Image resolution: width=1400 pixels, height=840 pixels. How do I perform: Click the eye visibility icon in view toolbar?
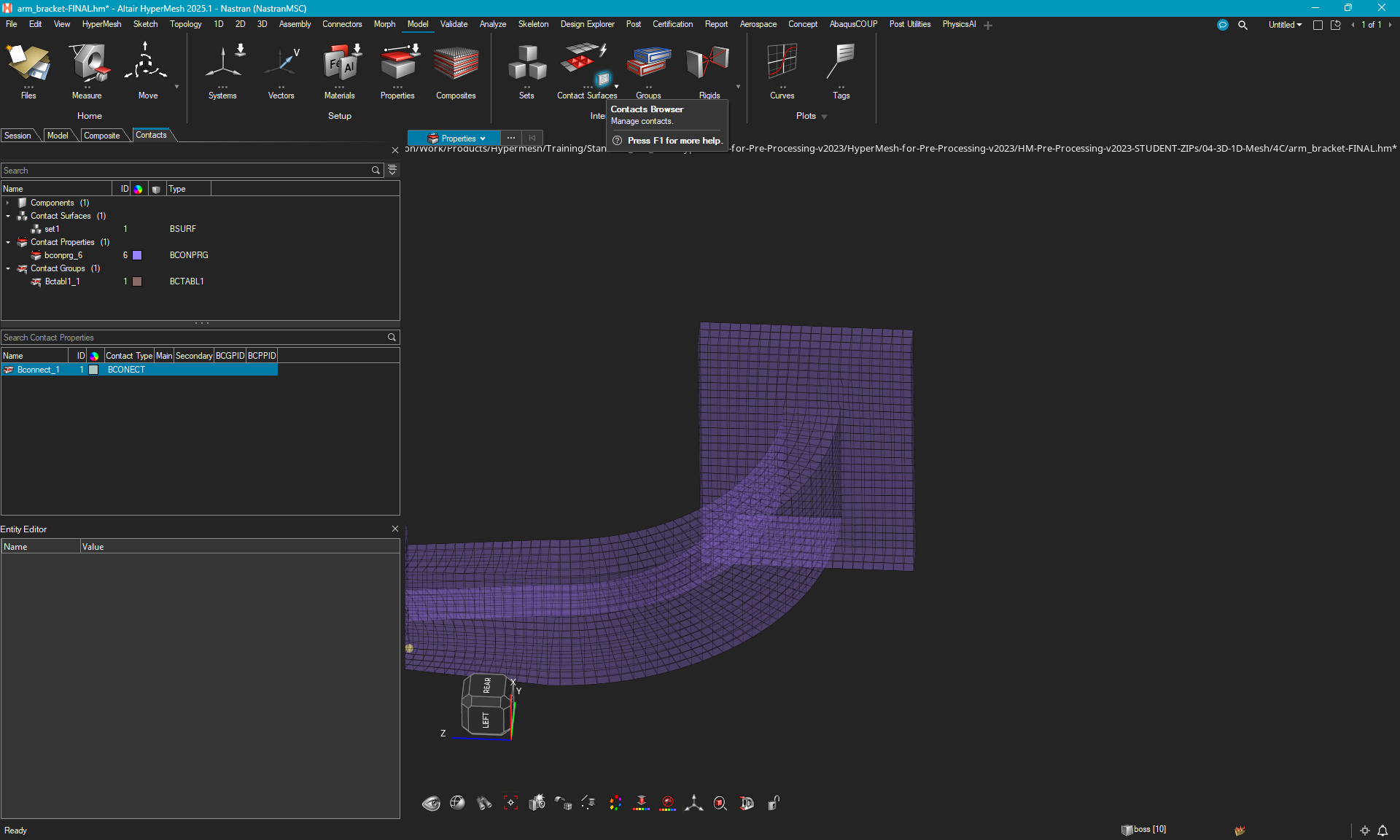click(x=431, y=803)
